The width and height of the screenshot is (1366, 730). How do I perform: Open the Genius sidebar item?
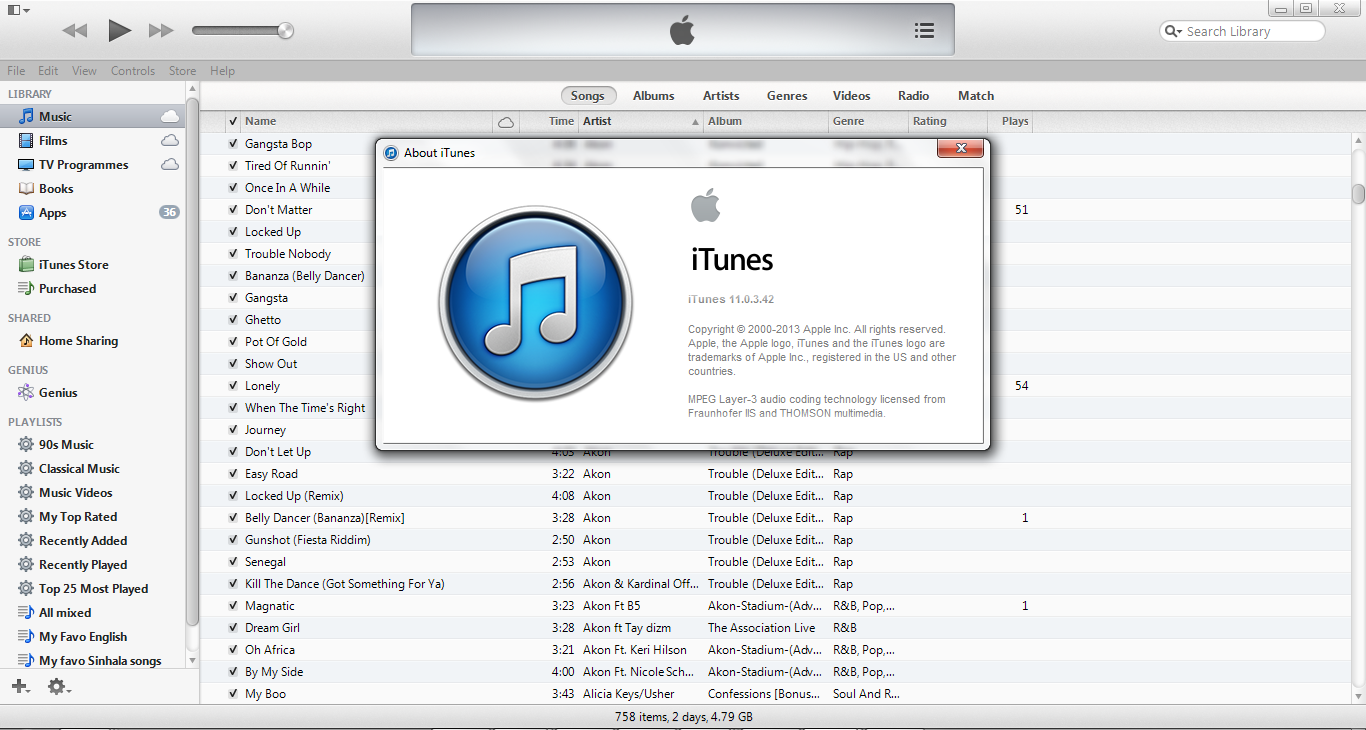58,393
